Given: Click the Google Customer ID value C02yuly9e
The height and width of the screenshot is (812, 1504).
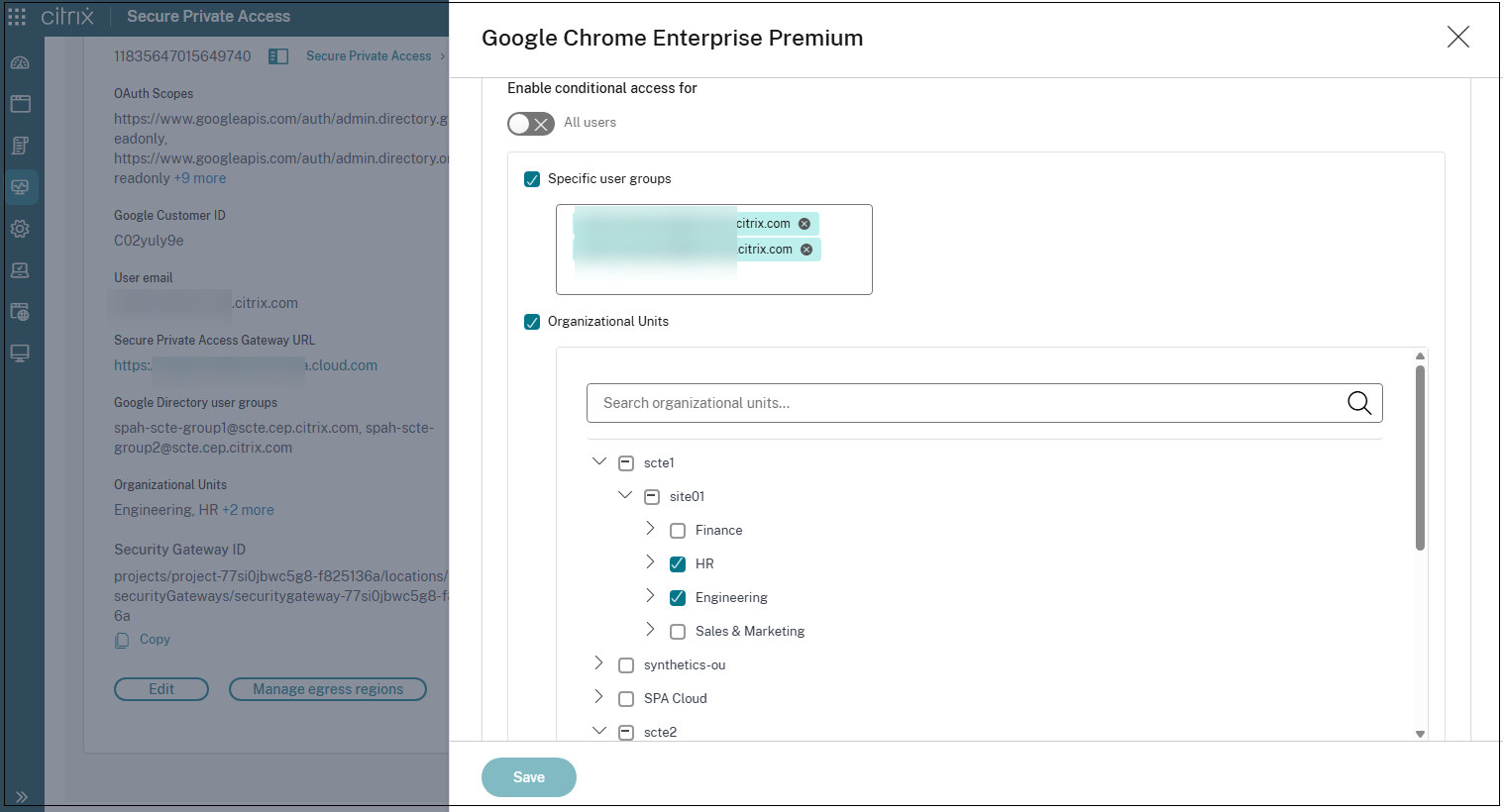Looking at the screenshot, I should click(149, 241).
